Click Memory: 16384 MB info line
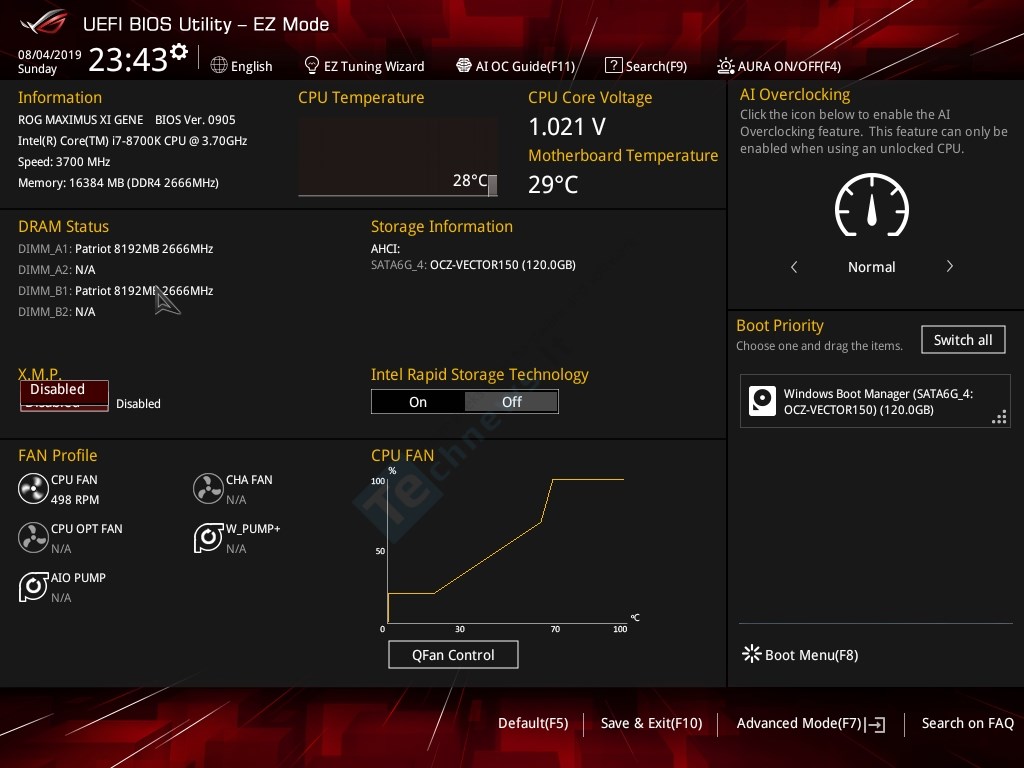Viewport: 1024px width, 768px height. (118, 183)
